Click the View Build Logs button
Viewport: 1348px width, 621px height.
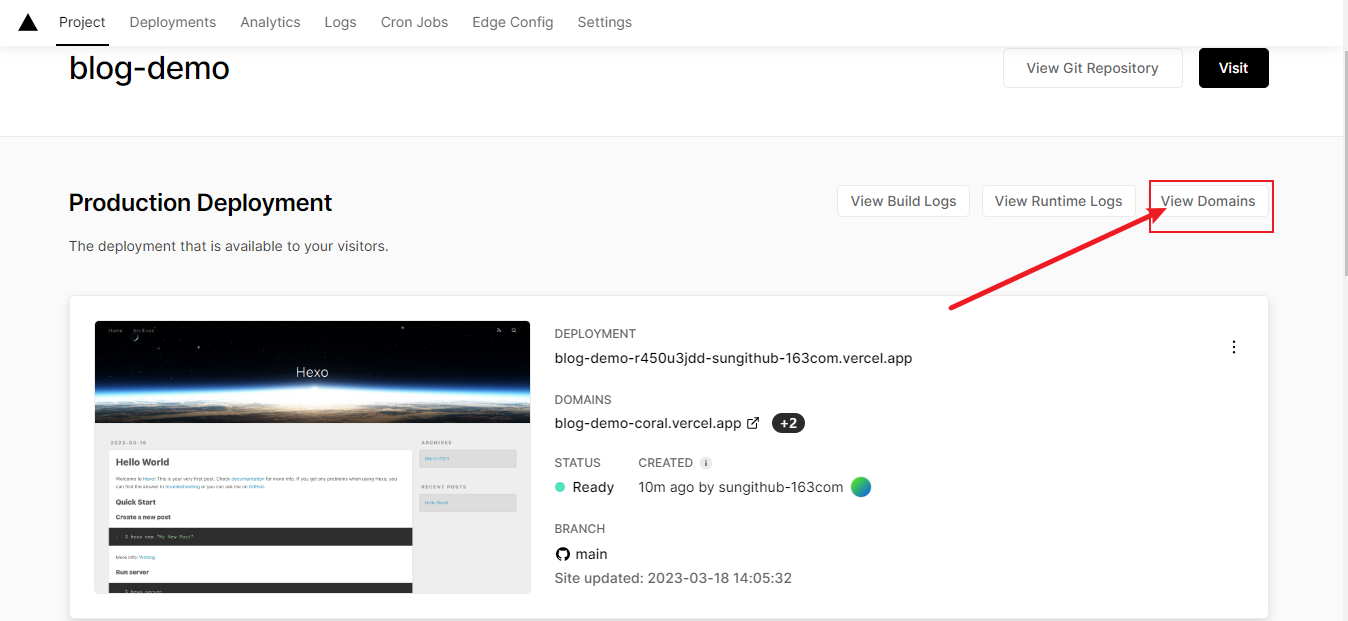pos(903,201)
